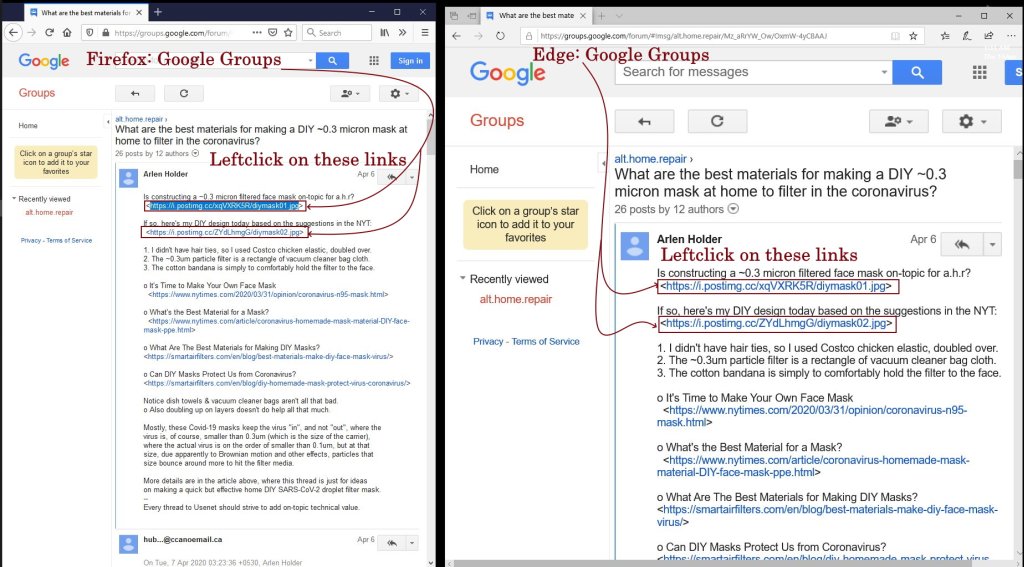Select the Firefox tab 'What are the best materials'
1024x567 pixels.
point(86,12)
